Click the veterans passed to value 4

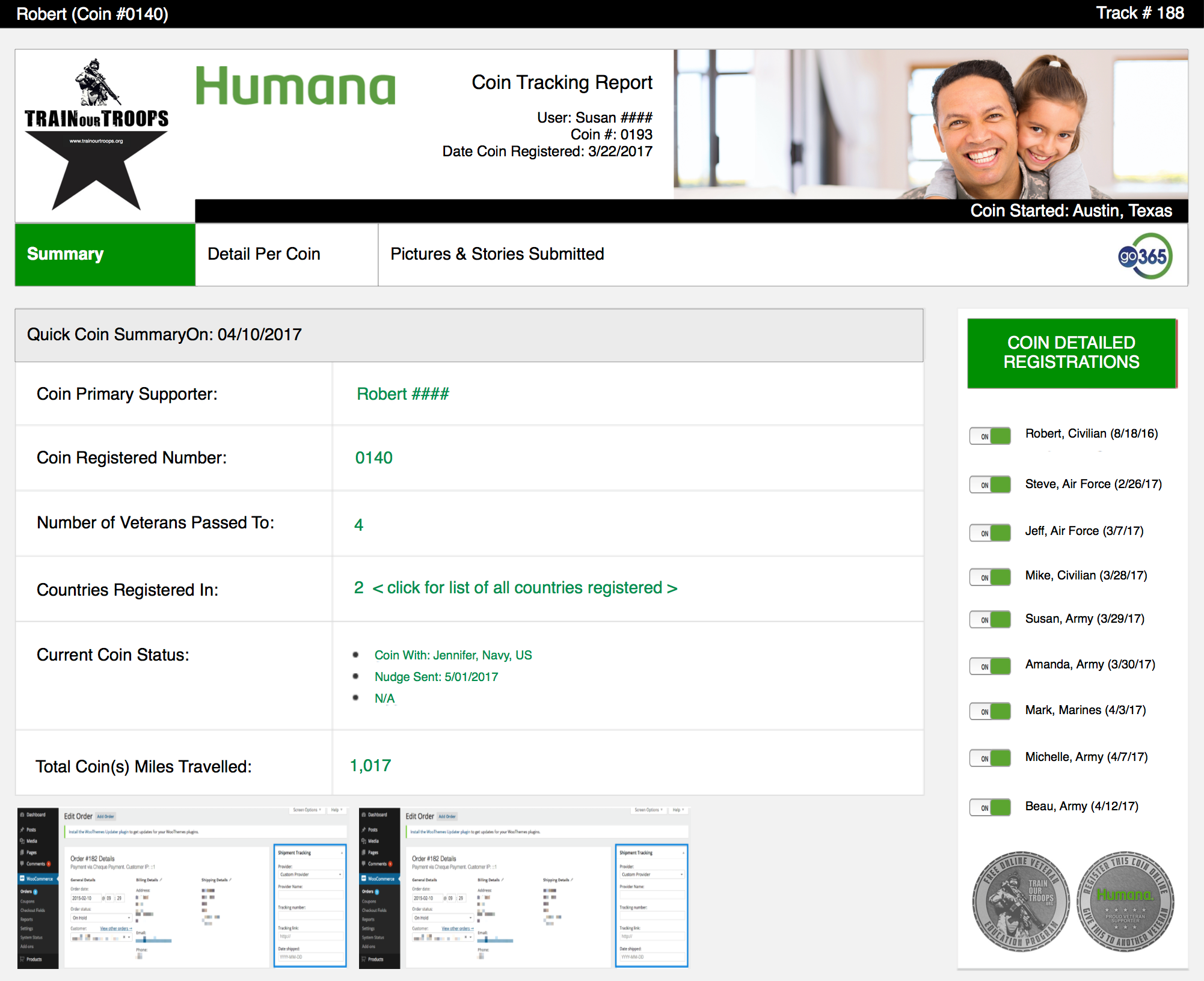tap(359, 525)
